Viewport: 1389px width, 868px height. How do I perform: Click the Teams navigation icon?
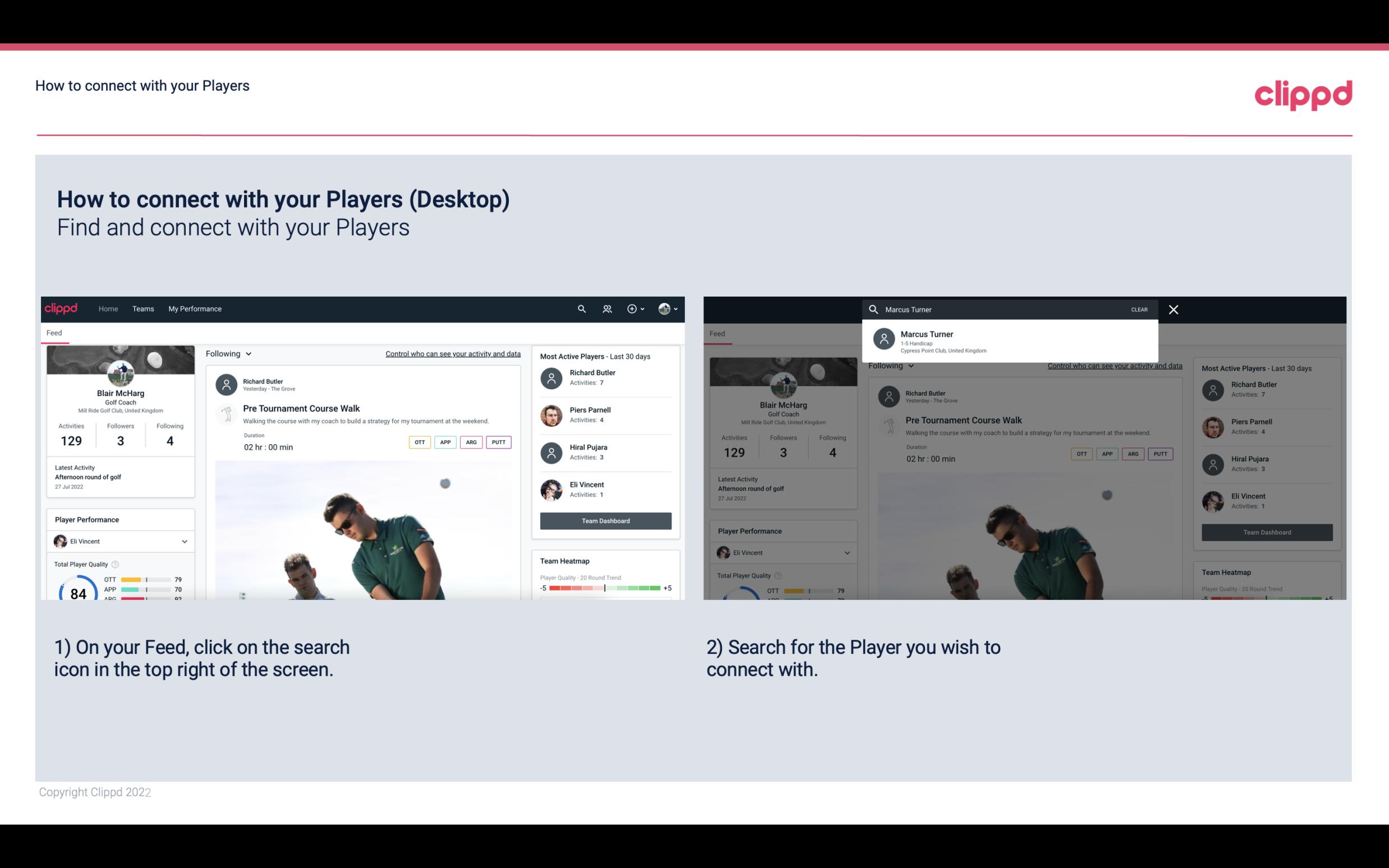pyautogui.click(x=143, y=308)
